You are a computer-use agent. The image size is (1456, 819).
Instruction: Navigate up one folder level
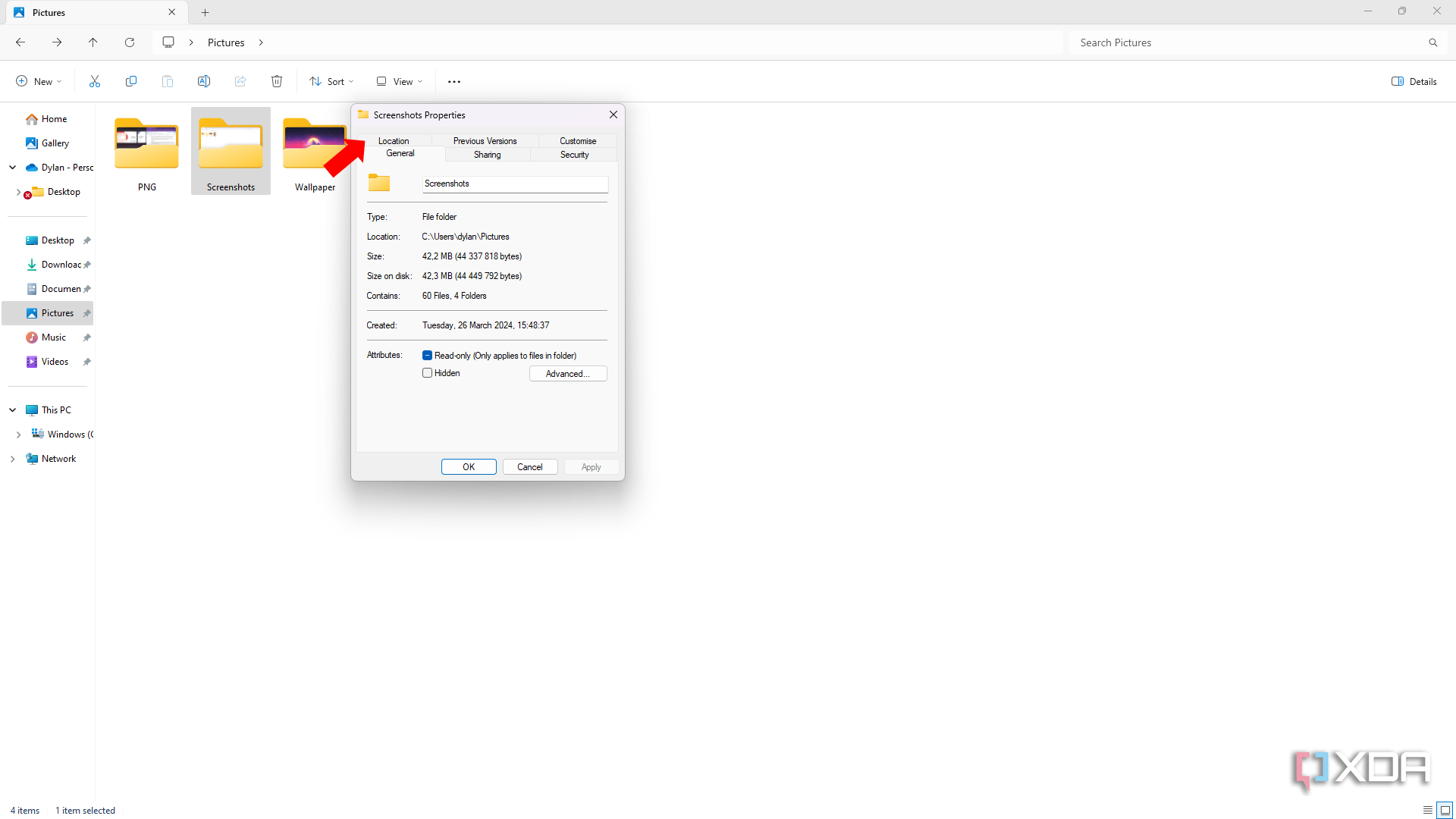coord(93,42)
